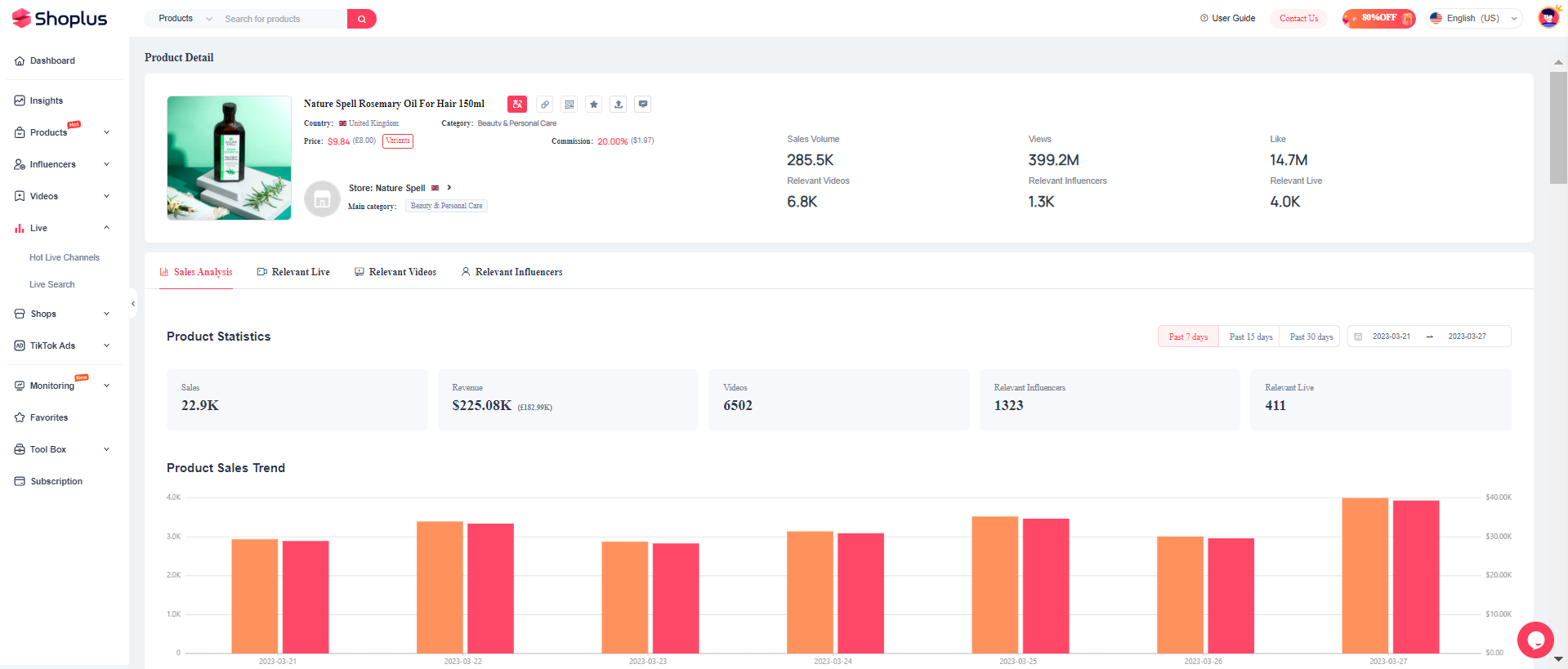Open the Favorites sidebar item
This screenshot has width=1568, height=669.
click(49, 417)
